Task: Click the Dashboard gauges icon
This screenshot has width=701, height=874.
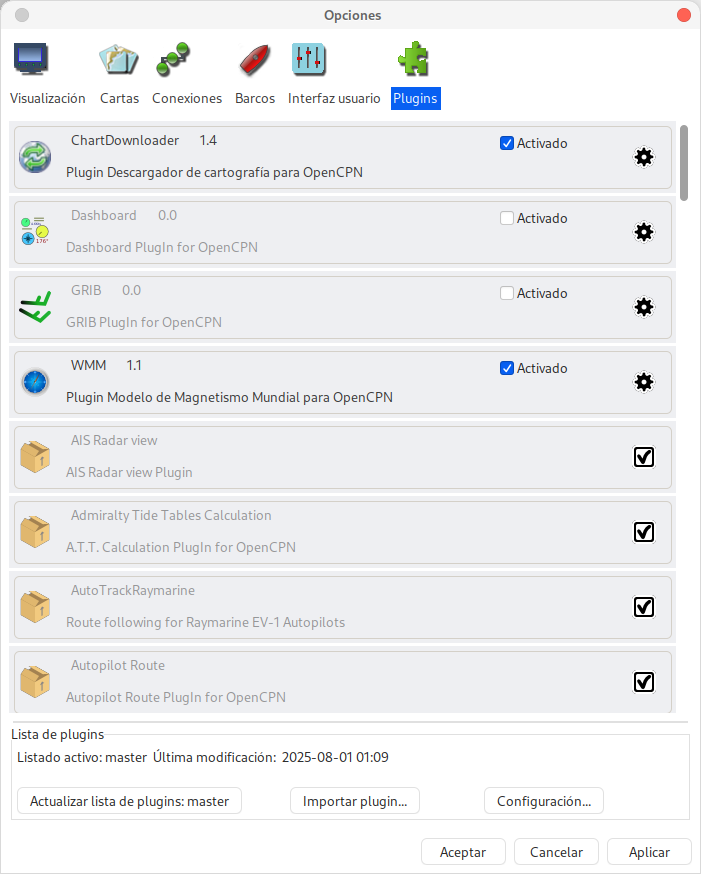Action: (35, 231)
